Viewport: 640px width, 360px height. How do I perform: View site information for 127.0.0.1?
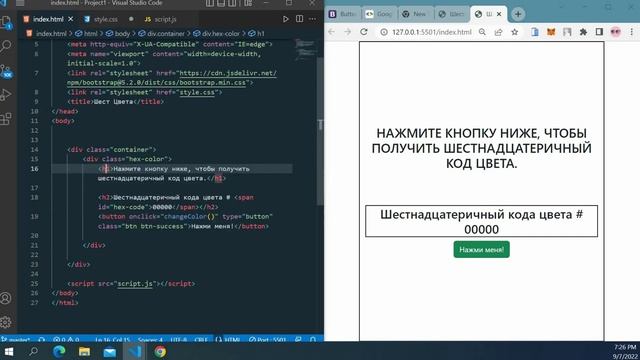tap(384, 32)
